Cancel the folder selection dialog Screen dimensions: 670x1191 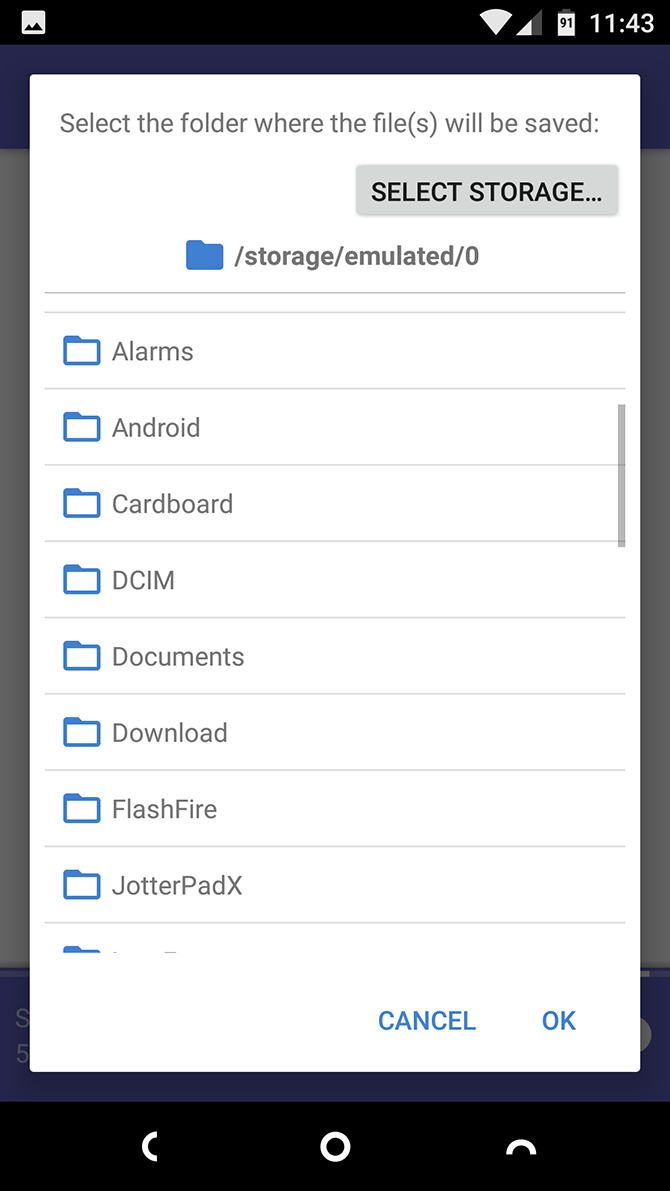(426, 1020)
